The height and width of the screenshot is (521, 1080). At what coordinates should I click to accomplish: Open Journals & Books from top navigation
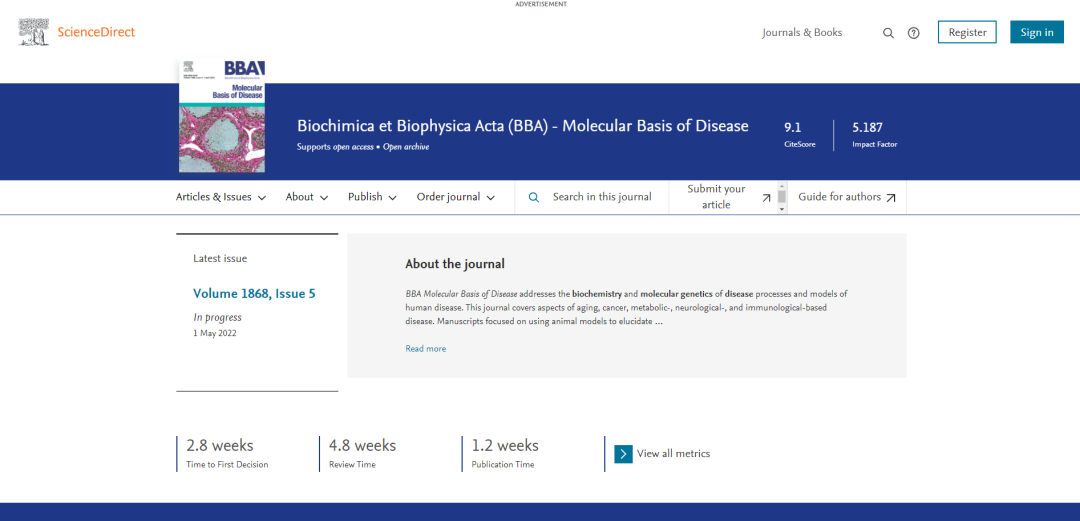click(802, 33)
